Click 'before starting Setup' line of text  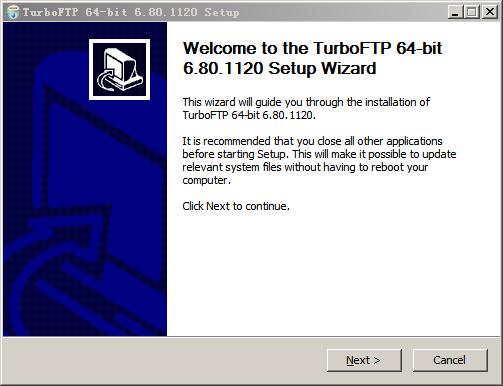pos(319,154)
